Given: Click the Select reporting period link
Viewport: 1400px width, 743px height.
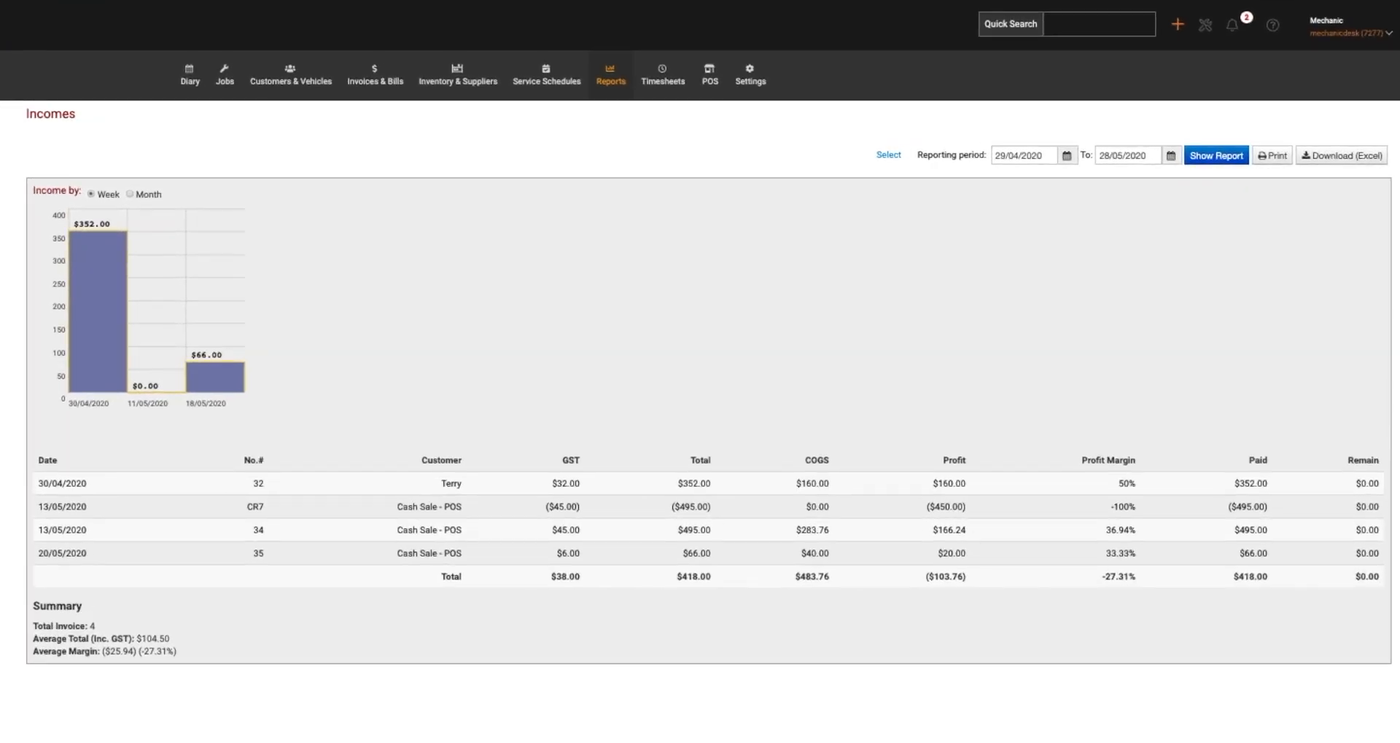Looking at the screenshot, I should (x=888, y=155).
